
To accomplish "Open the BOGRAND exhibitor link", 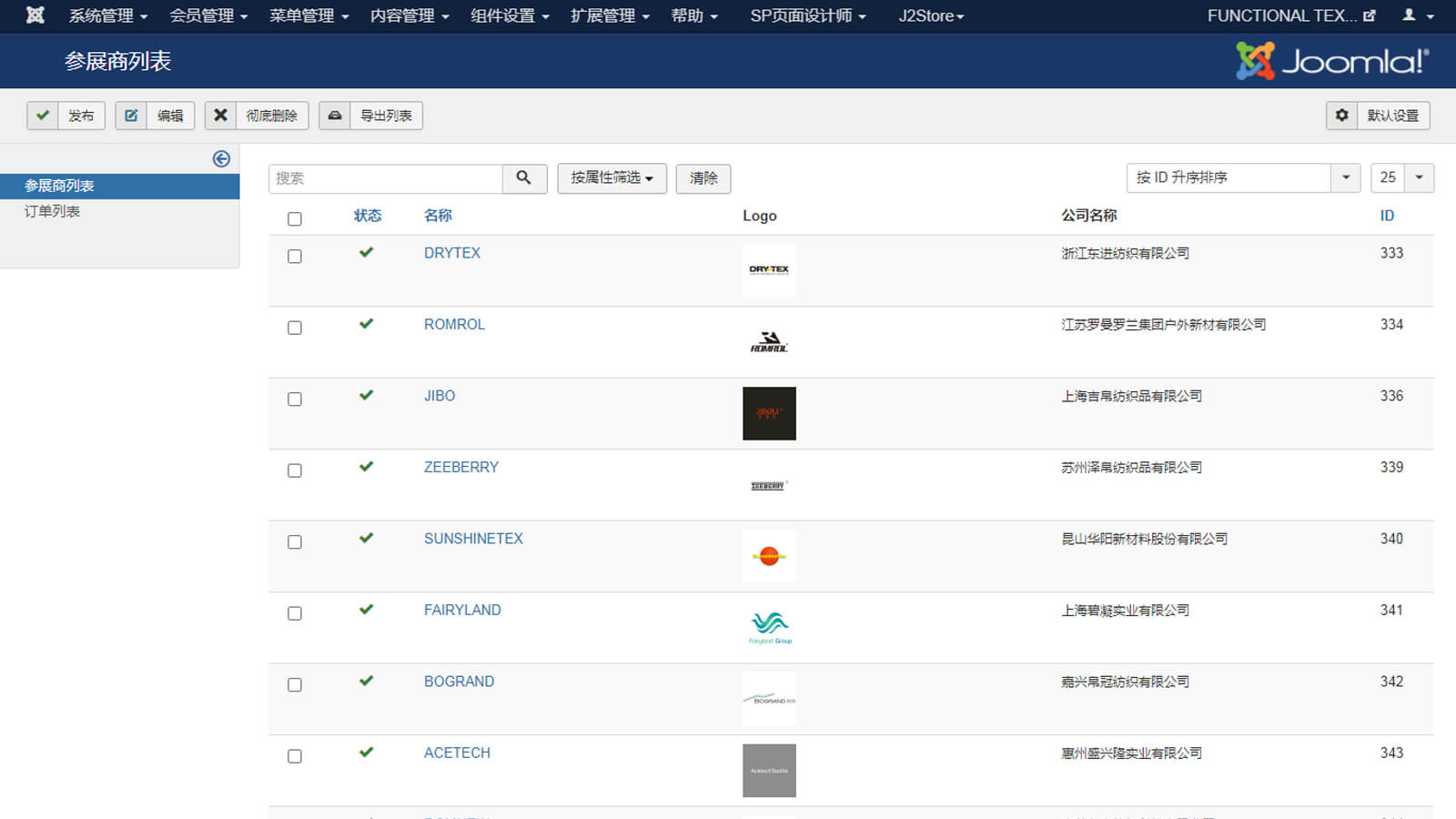I will (460, 682).
